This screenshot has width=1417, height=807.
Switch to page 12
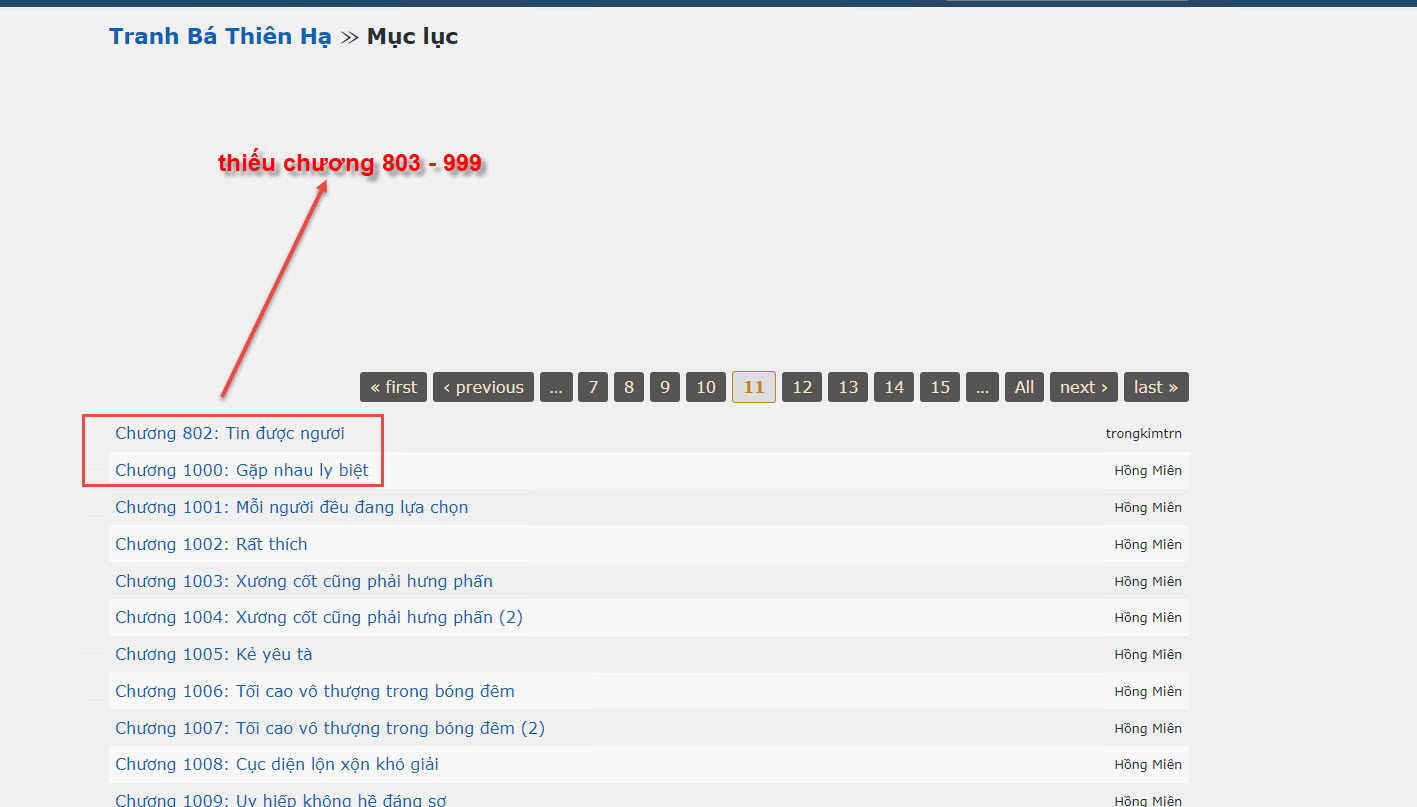(802, 387)
